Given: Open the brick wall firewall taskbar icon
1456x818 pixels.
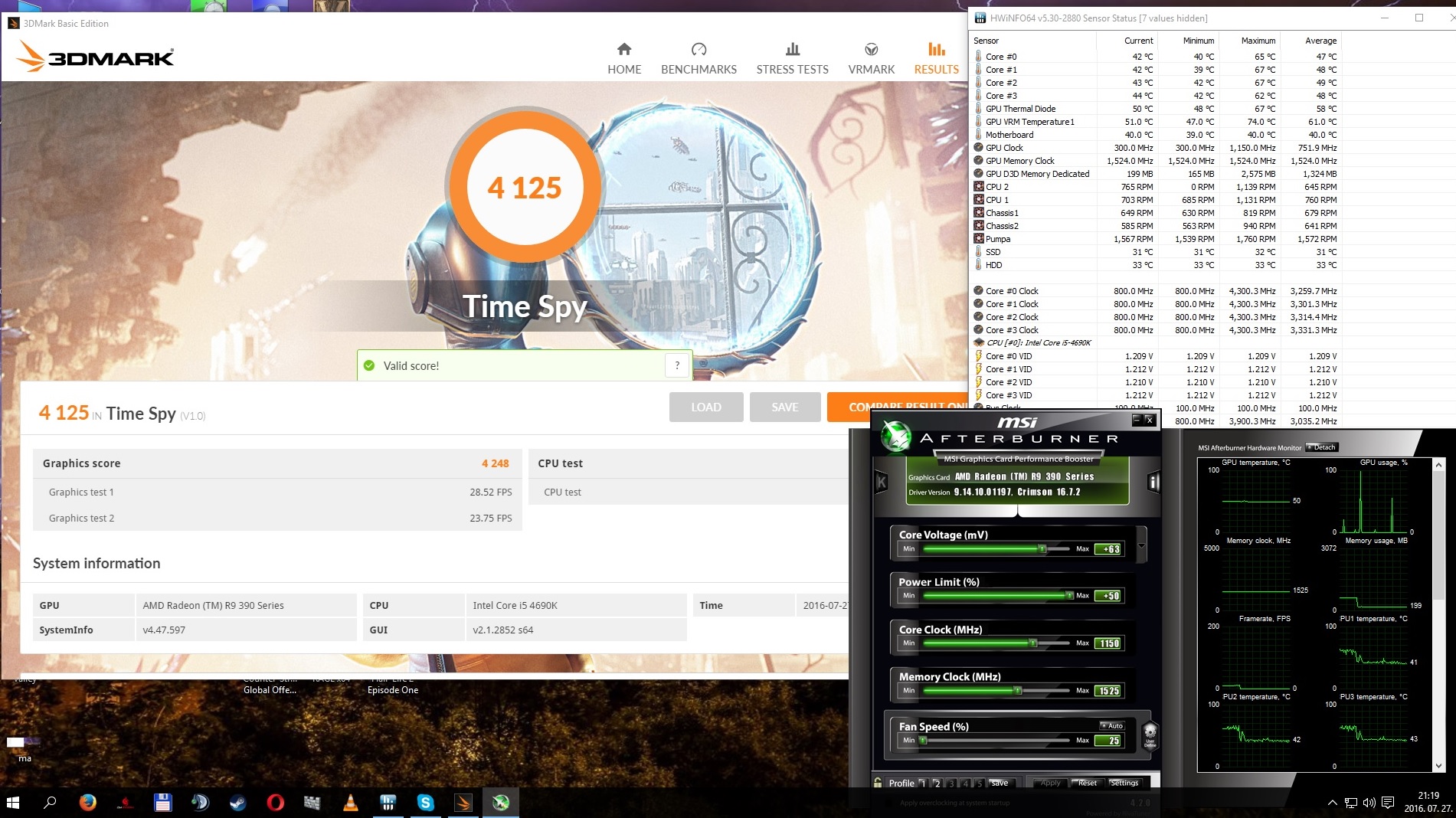Looking at the screenshot, I should coord(312,803).
